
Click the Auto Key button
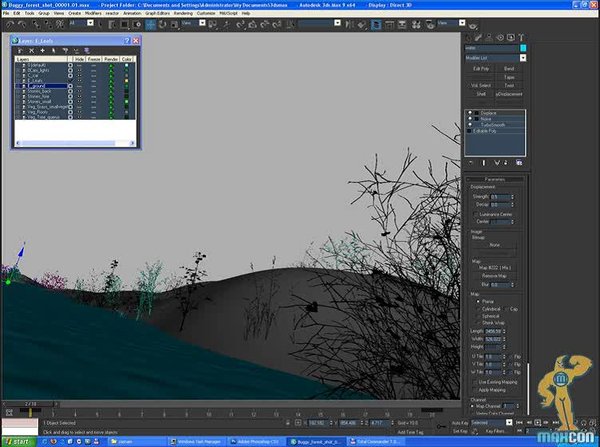click(x=460, y=423)
